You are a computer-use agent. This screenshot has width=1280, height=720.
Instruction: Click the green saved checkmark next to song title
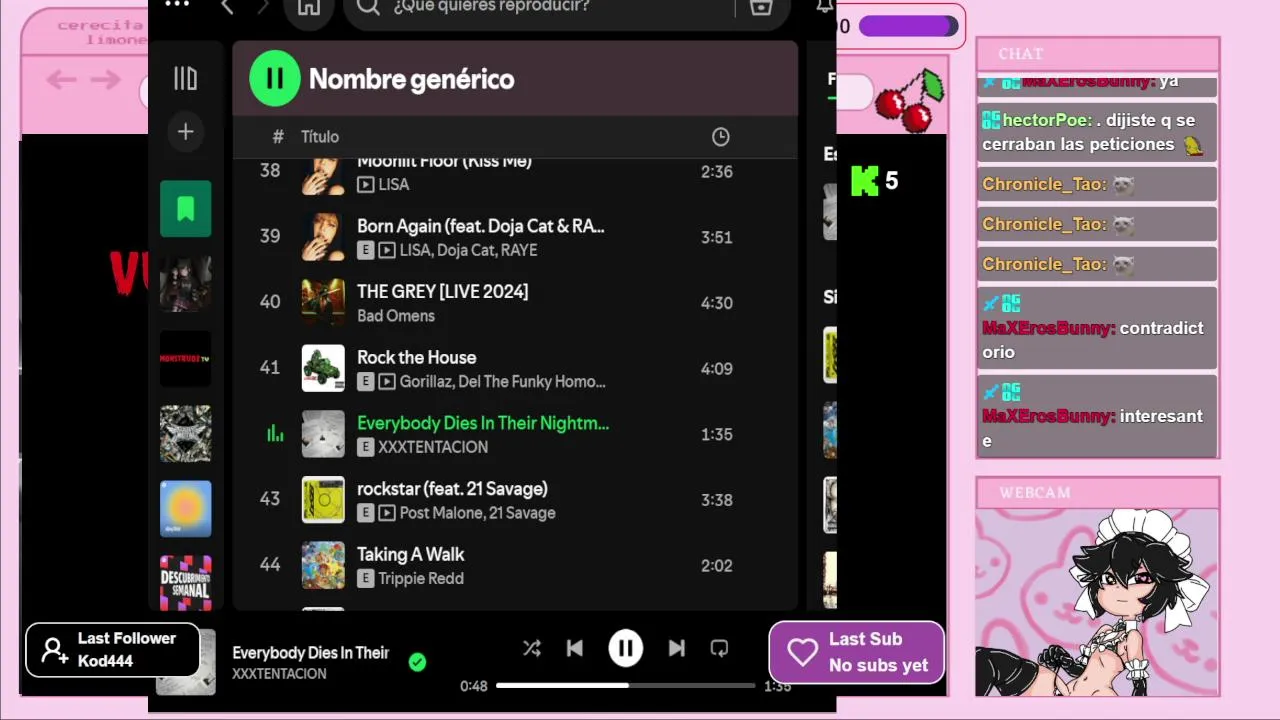pyautogui.click(x=417, y=662)
